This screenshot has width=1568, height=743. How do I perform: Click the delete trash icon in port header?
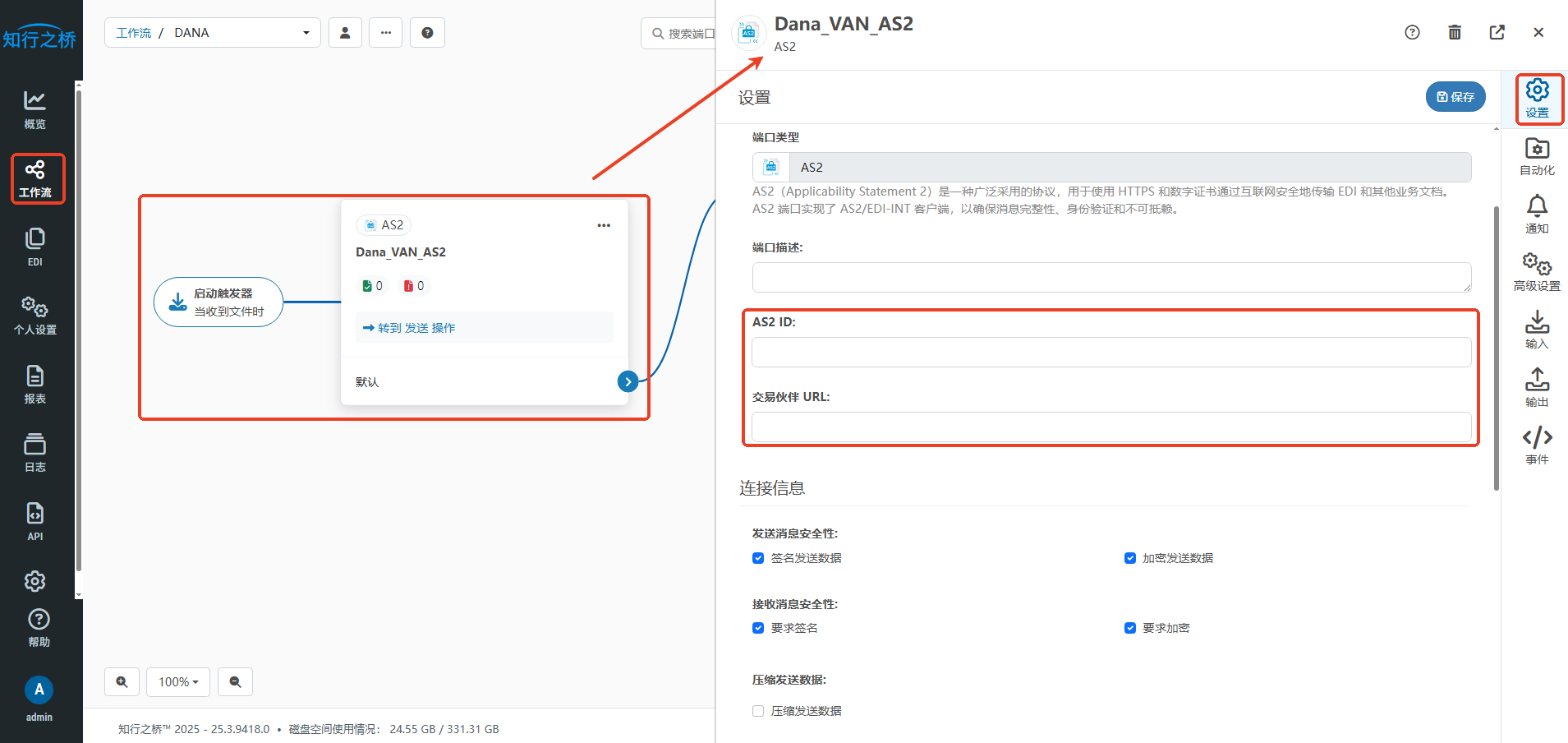[x=1454, y=32]
